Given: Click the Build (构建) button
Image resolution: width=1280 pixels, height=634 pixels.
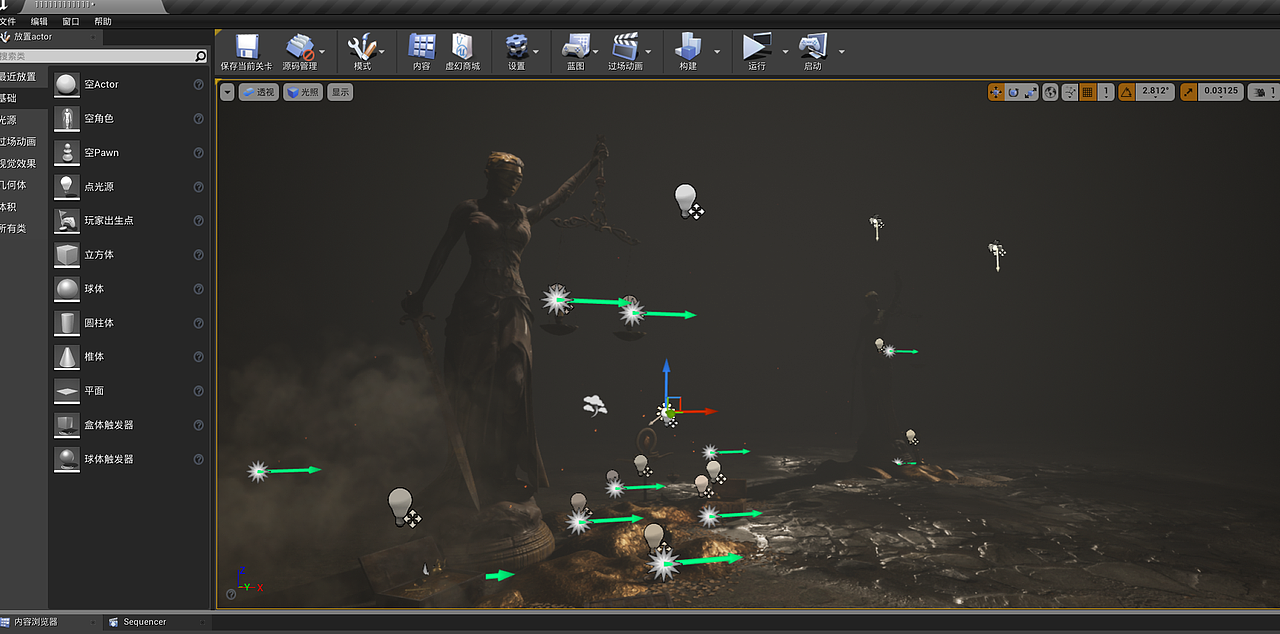Looking at the screenshot, I should click(x=688, y=50).
